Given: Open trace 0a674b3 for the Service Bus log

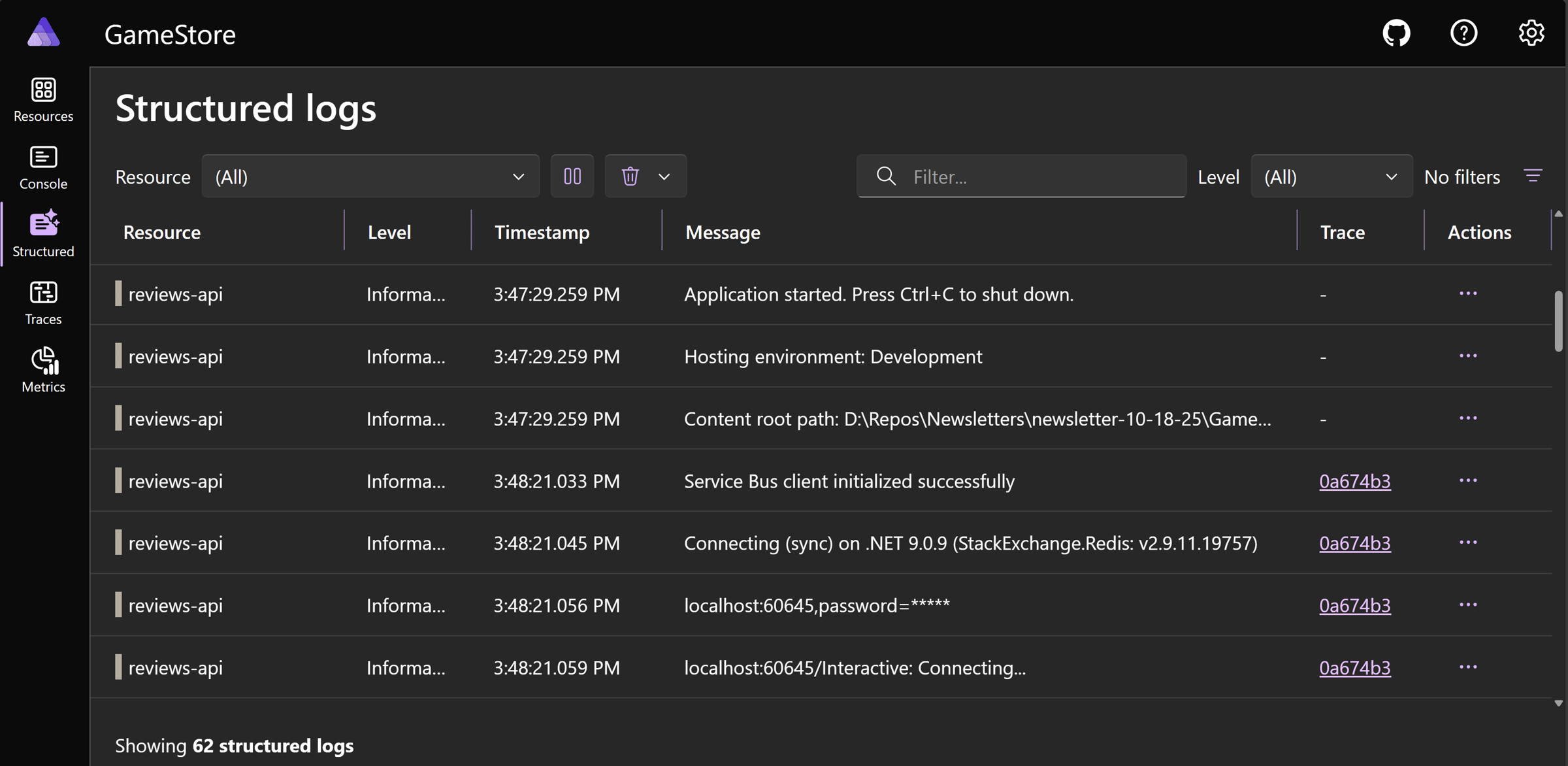Looking at the screenshot, I should click(1354, 481).
